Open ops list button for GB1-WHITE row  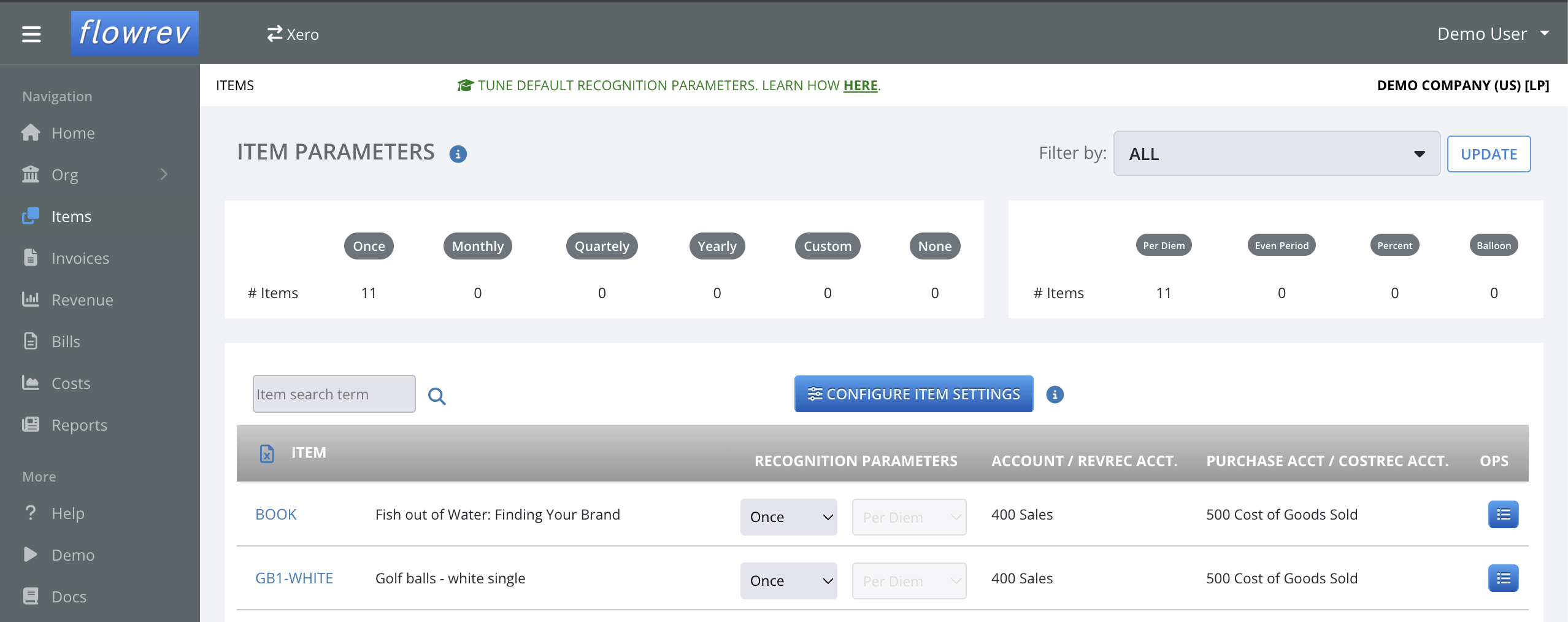1504,578
